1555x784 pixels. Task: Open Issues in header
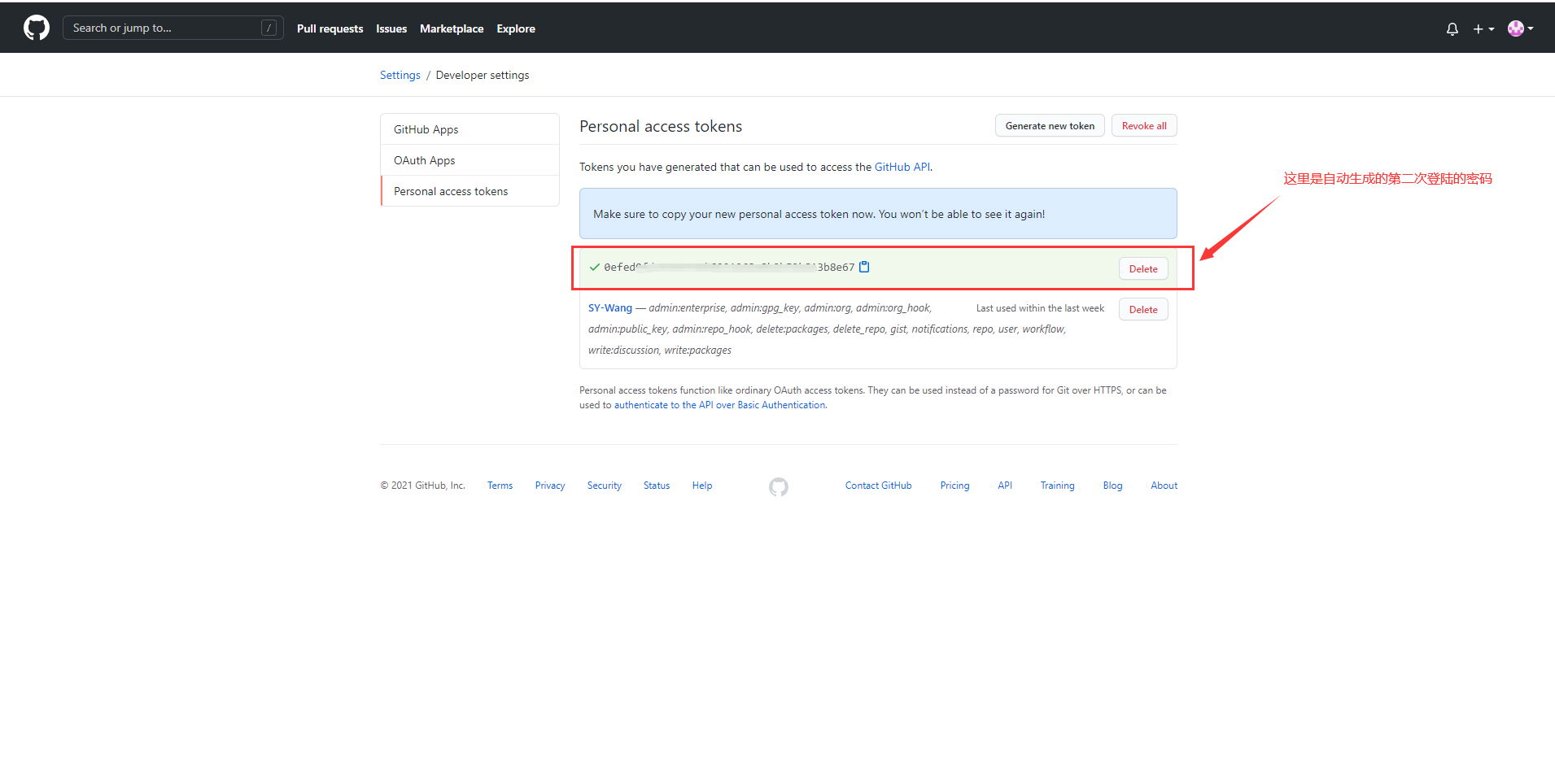tap(391, 28)
